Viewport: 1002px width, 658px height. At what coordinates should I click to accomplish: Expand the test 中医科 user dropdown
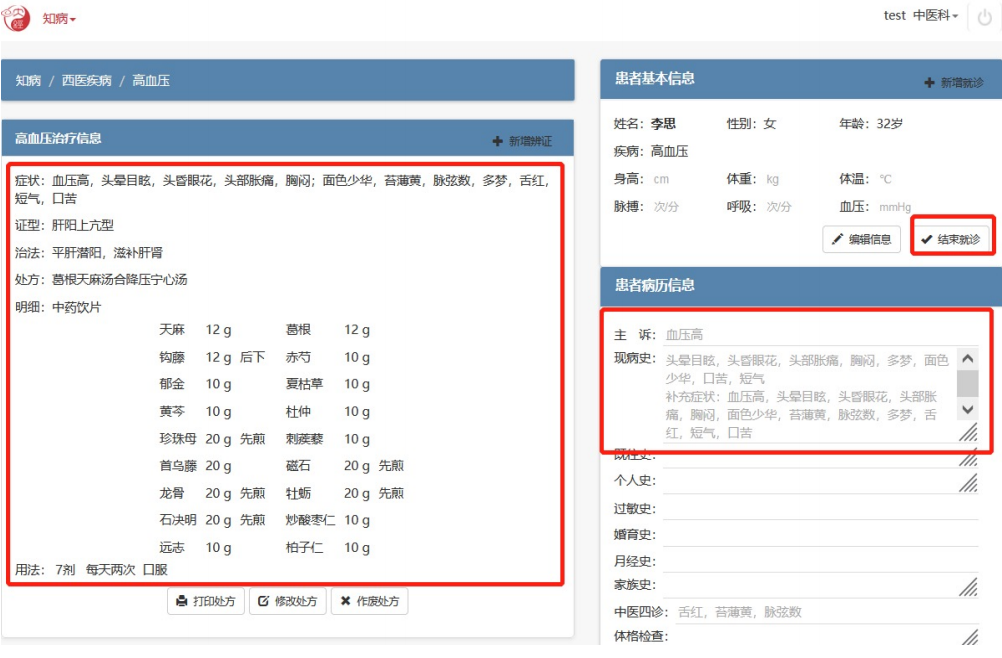[921, 16]
